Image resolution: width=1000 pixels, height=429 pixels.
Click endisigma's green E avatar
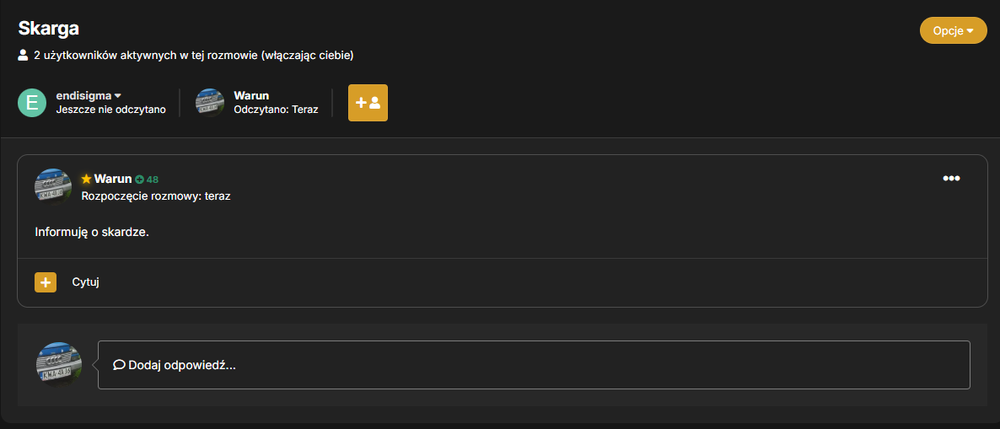click(32, 103)
